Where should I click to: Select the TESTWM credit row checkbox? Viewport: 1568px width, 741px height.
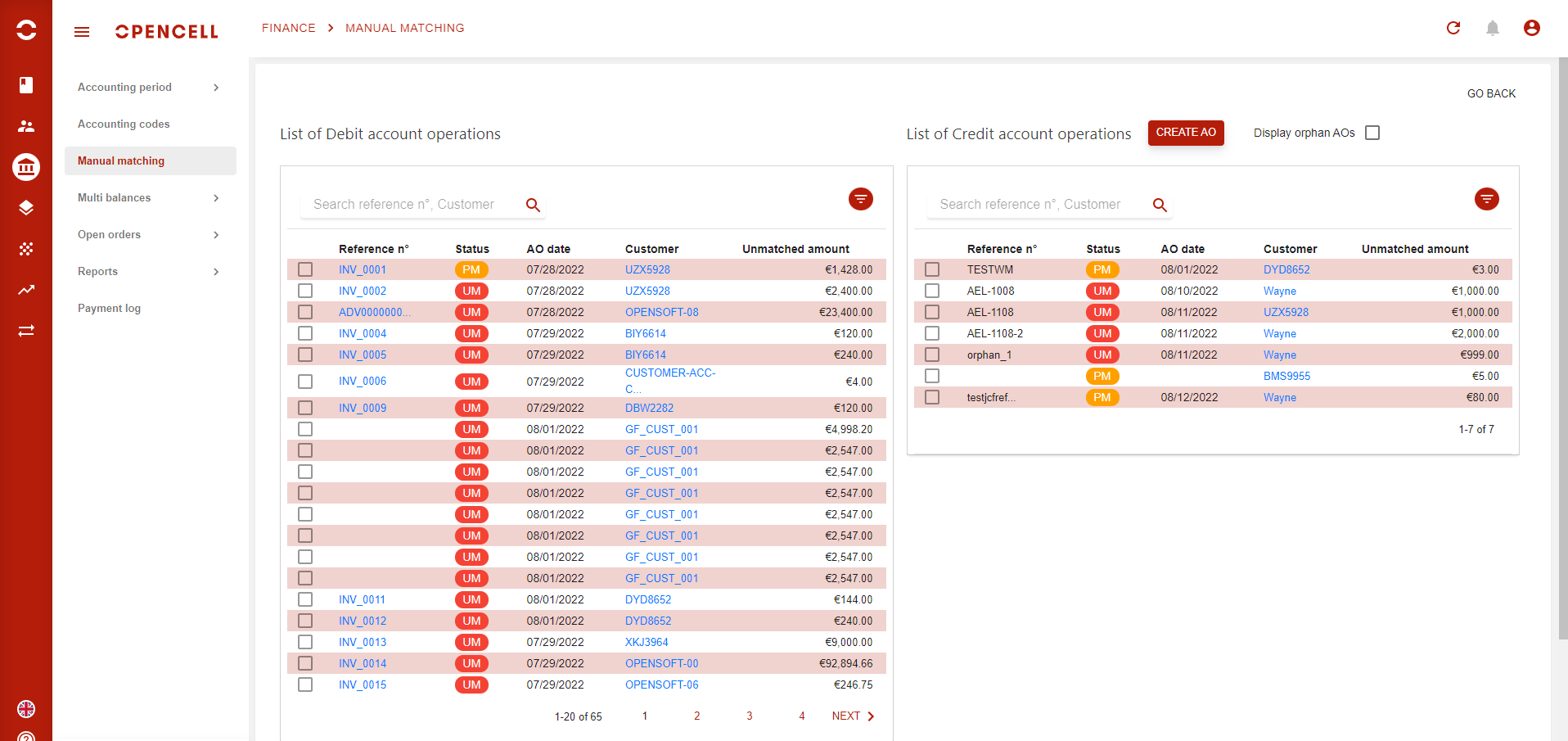point(932,269)
